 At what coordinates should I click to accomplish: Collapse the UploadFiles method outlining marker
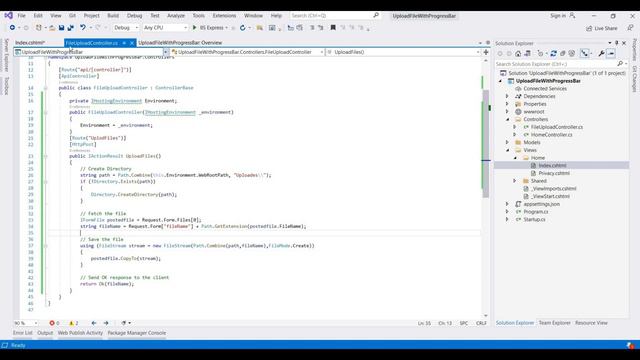click(x=45, y=156)
